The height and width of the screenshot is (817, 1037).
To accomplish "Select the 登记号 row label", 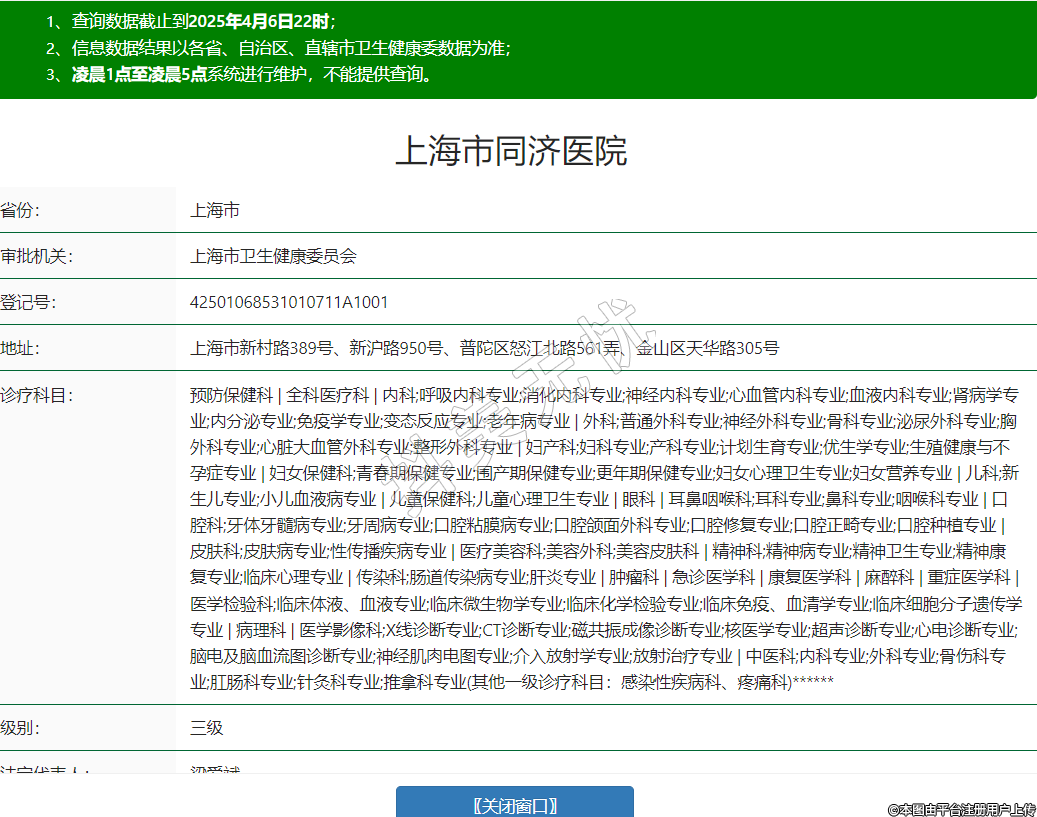I will (x=28, y=302).
